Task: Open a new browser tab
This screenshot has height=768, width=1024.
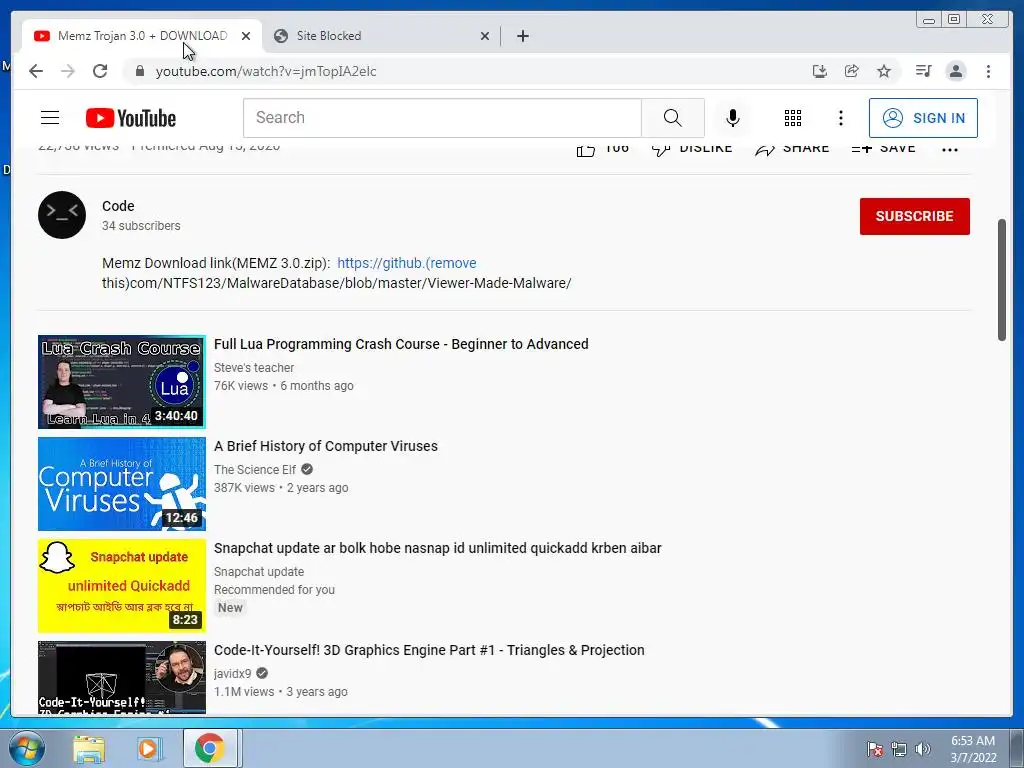Action: coord(522,36)
